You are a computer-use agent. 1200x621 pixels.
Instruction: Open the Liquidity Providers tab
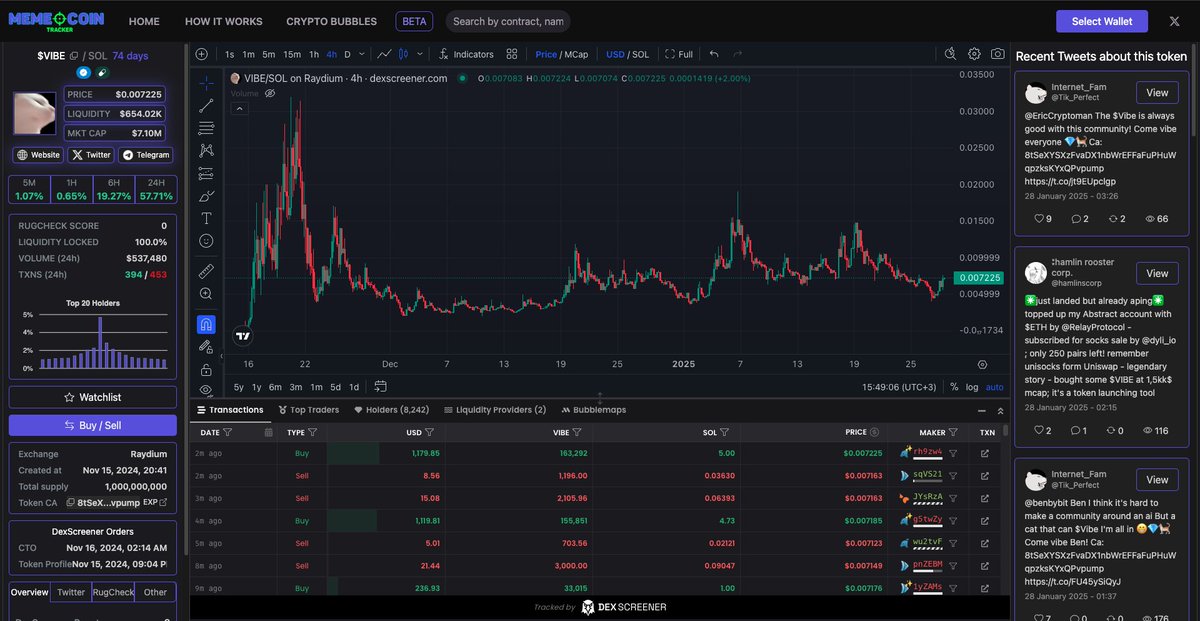(494, 410)
